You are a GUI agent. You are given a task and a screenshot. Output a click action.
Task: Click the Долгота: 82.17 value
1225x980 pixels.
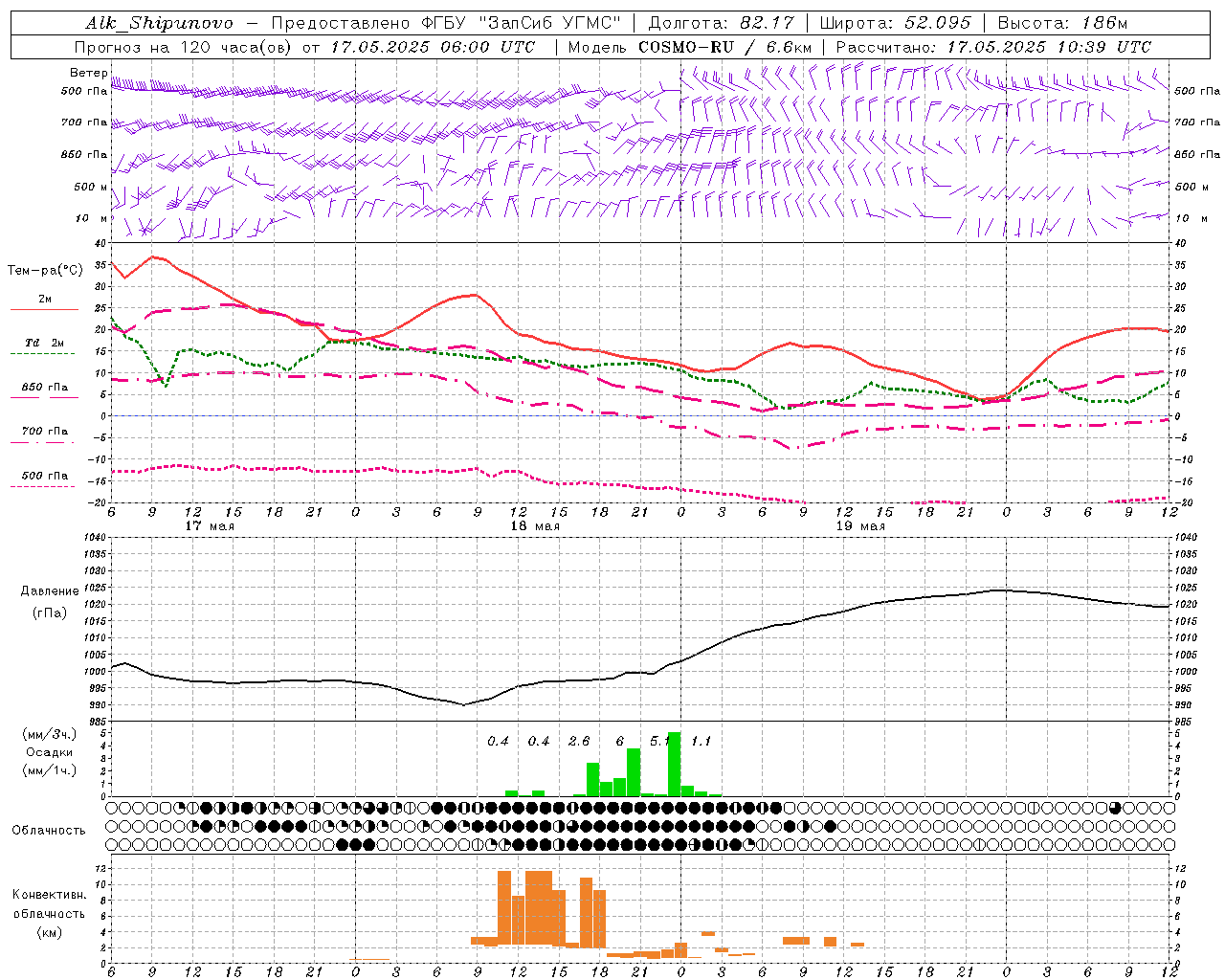point(721,23)
